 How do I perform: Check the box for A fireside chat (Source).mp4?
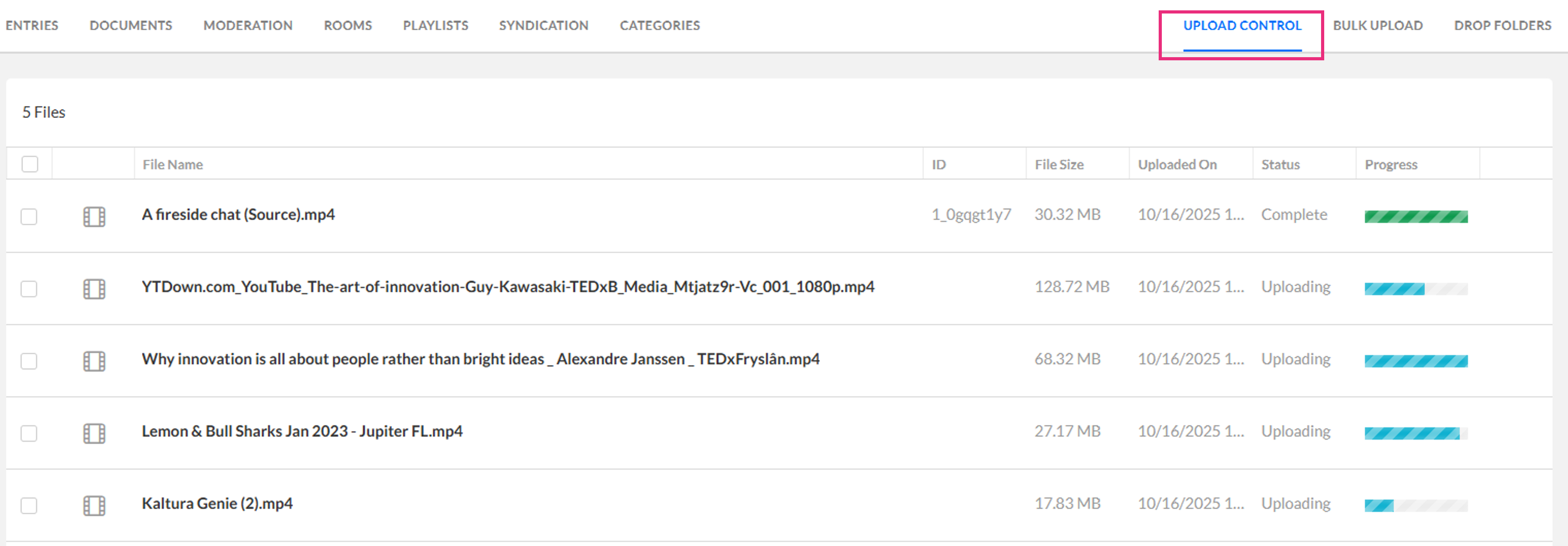pyautogui.click(x=29, y=217)
